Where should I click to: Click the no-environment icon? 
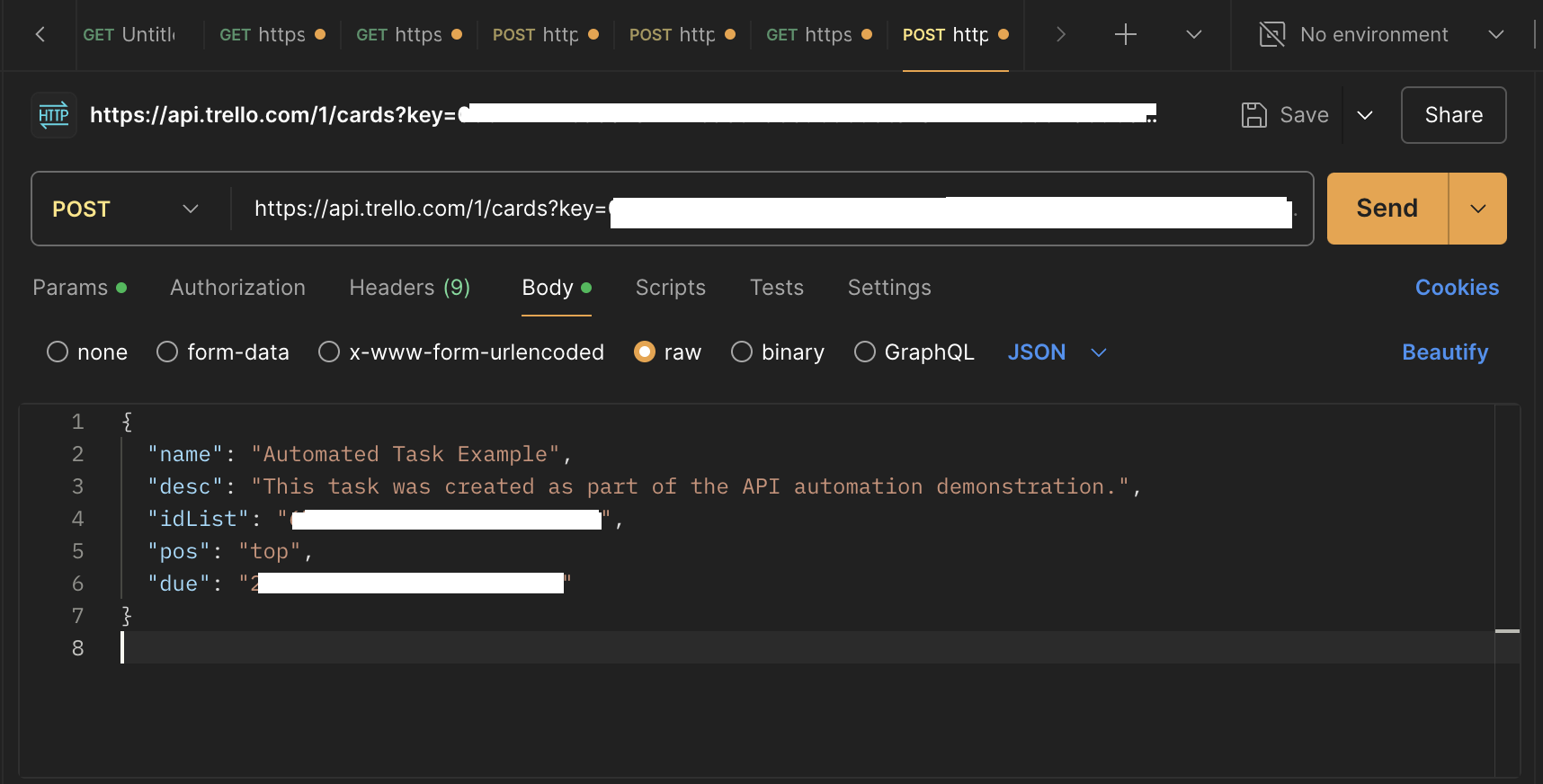pyautogui.click(x=1272, y=35)
